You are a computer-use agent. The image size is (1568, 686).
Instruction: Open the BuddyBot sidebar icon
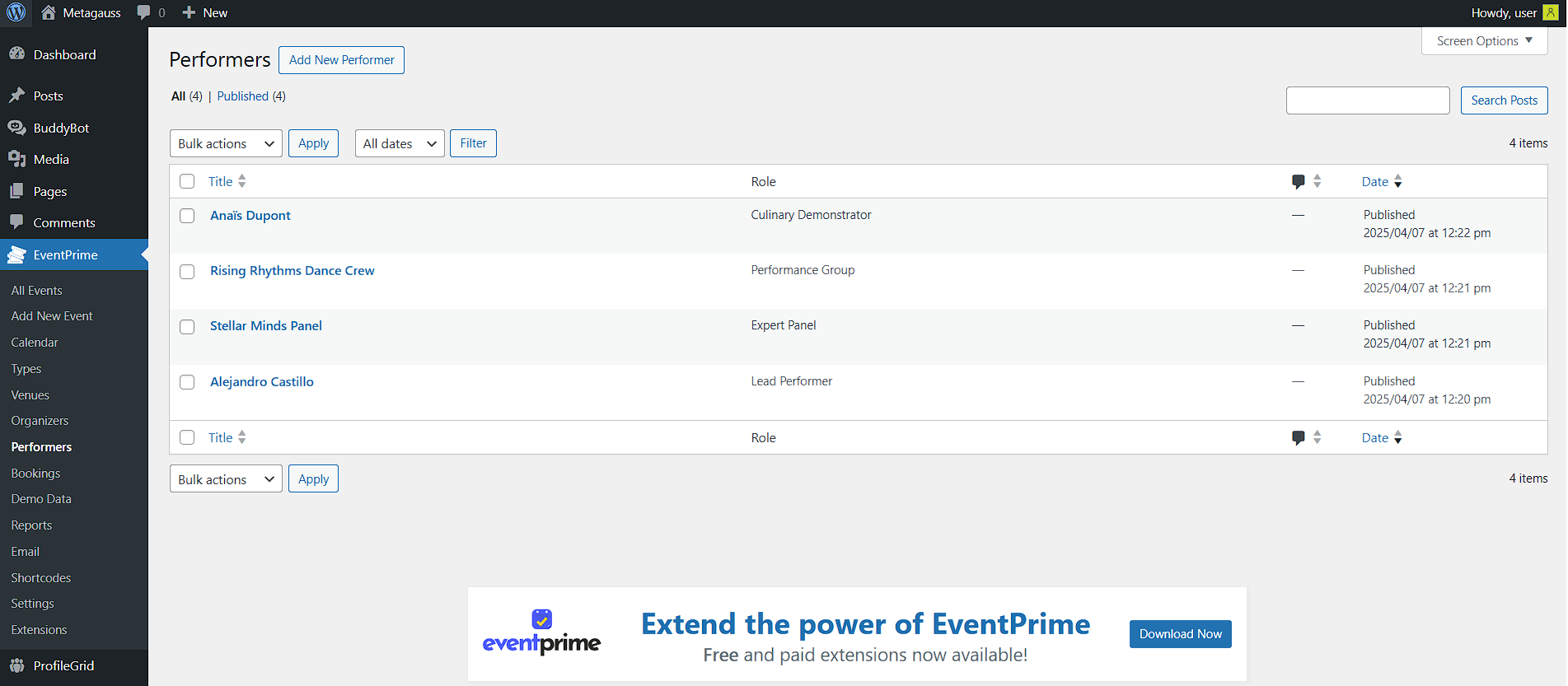[16, 128]
